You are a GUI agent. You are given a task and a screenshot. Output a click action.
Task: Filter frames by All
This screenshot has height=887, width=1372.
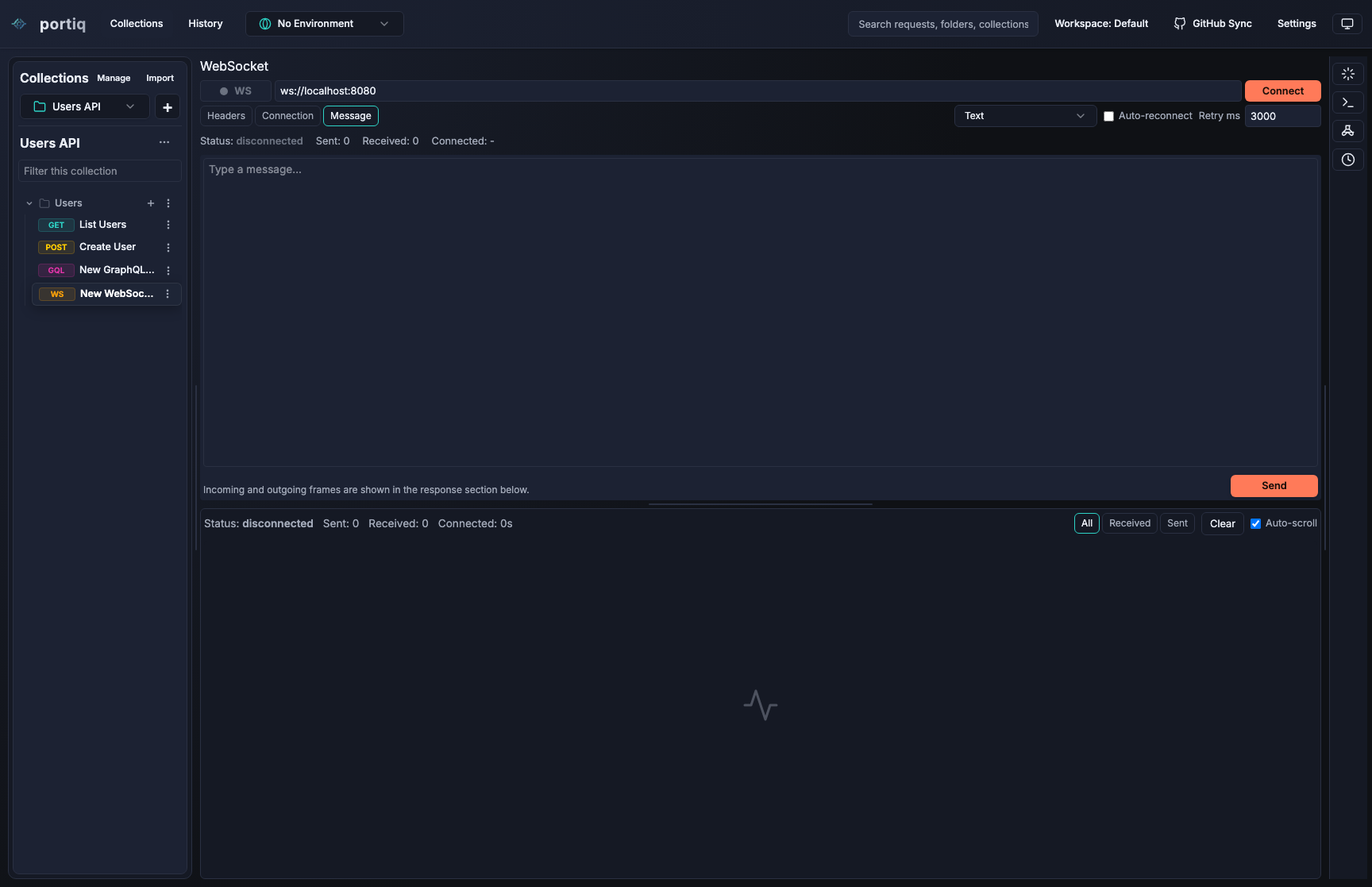1087,523
